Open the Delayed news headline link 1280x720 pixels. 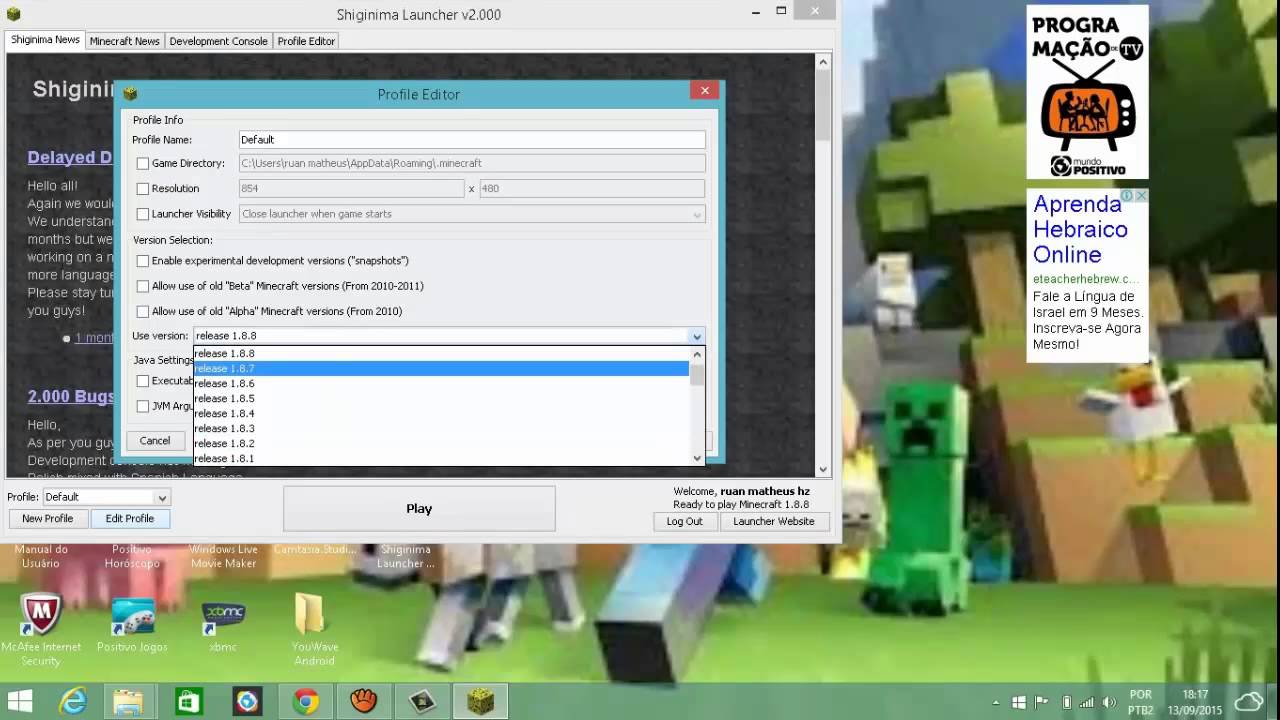[x=69, y=158]
